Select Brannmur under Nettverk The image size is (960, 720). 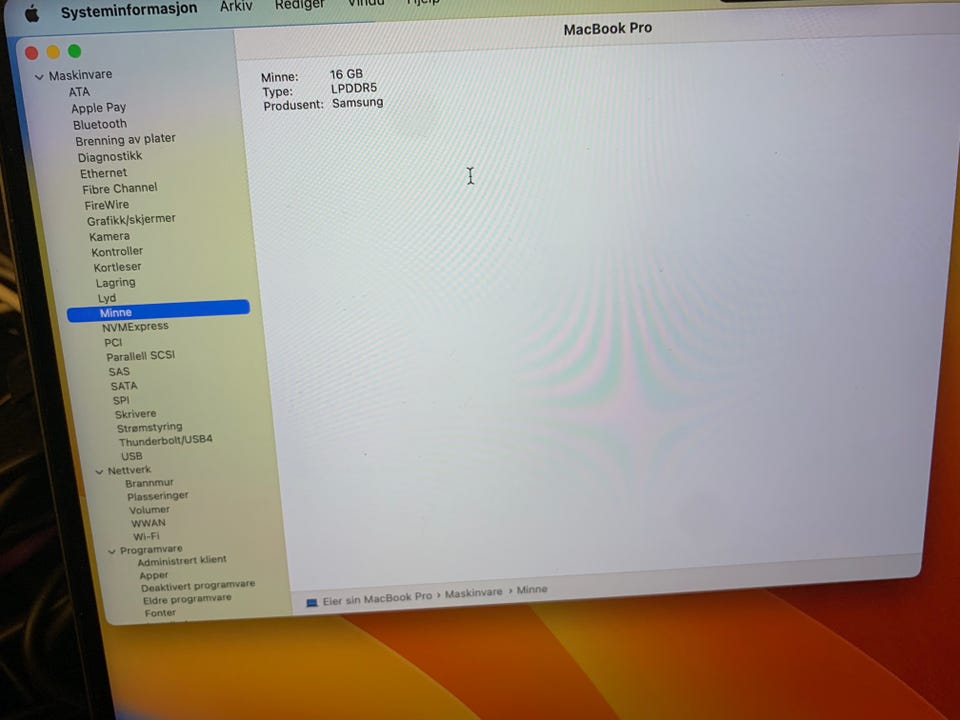pyautogui.click(x=149, y=483)
